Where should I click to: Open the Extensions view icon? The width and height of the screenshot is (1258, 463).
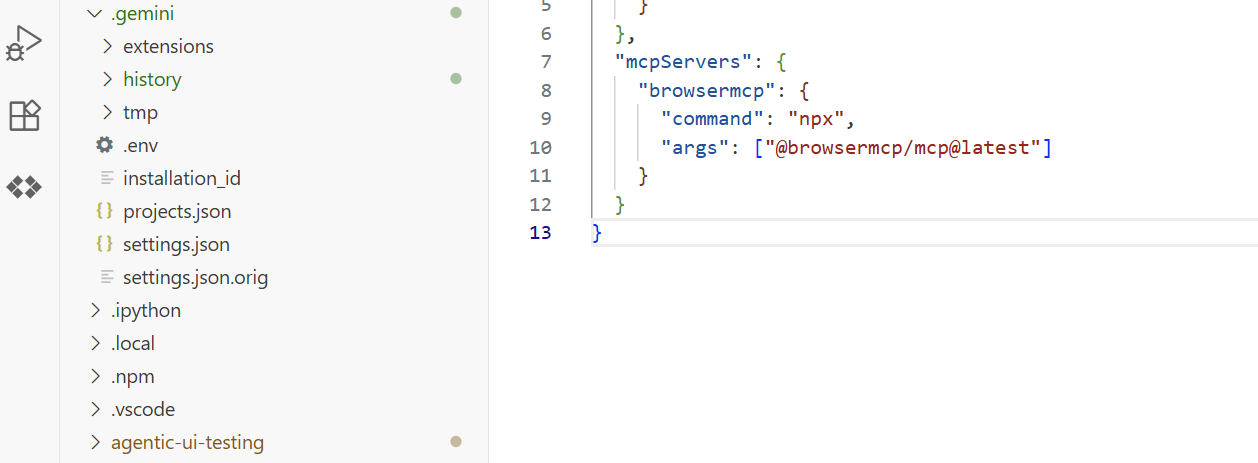coord(24,116)
